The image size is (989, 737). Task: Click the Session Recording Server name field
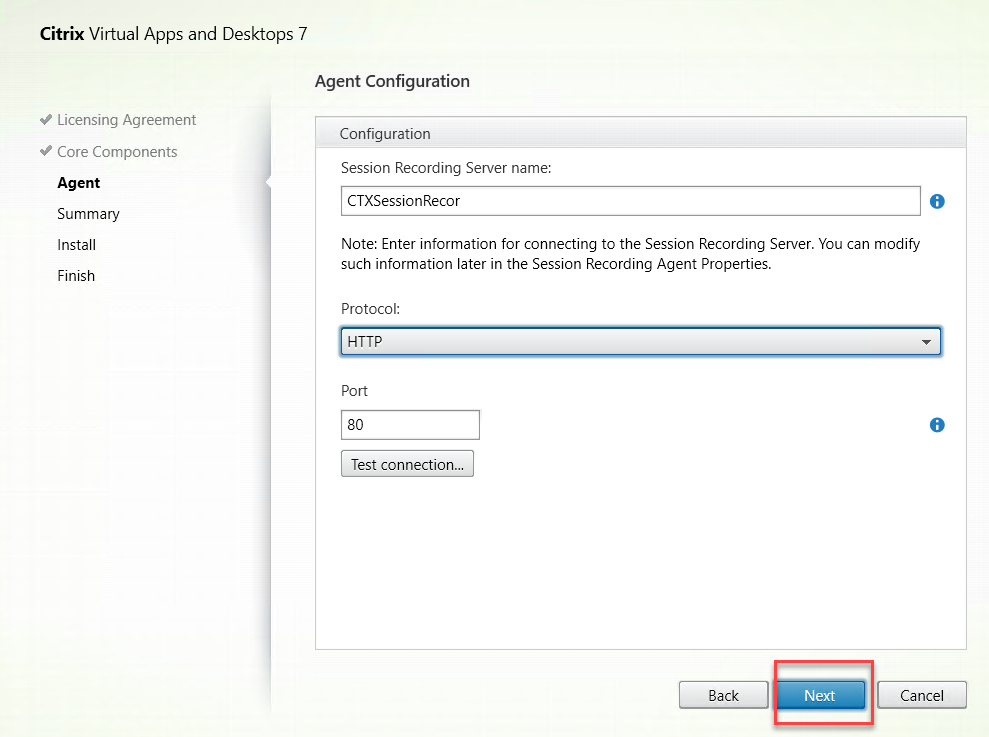point(630,201)
